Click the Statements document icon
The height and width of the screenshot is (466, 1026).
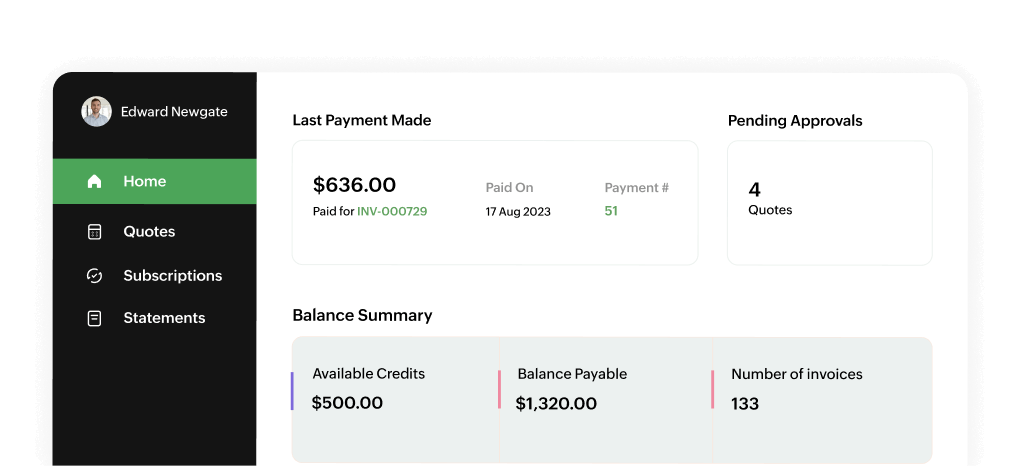tap(95, 318)
